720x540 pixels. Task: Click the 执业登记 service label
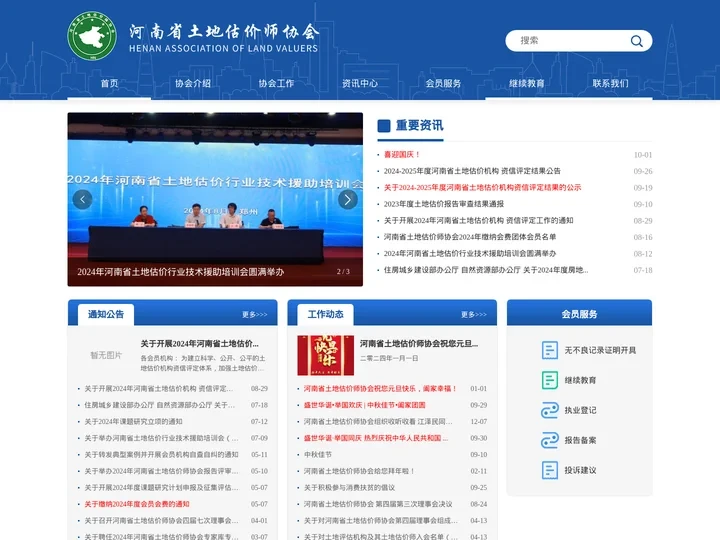[x=580, y=410]
